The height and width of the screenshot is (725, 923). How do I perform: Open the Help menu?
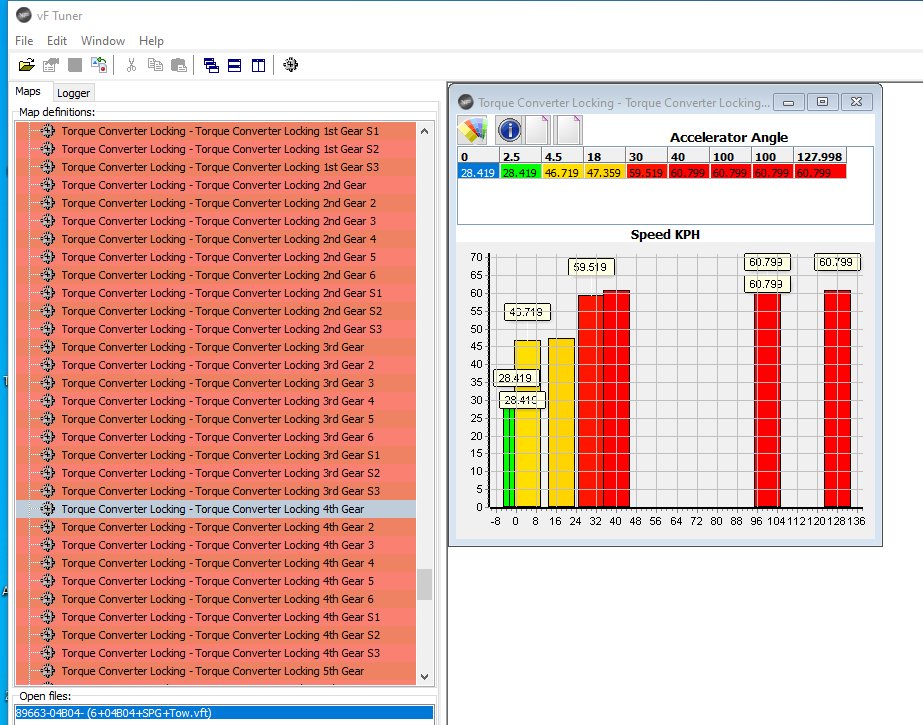pyautogui.click(x=151, y=41)
